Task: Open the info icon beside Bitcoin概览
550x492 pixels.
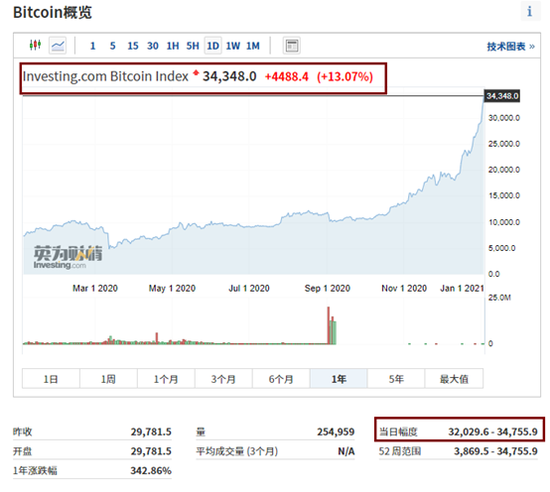Action: [530, 12]
